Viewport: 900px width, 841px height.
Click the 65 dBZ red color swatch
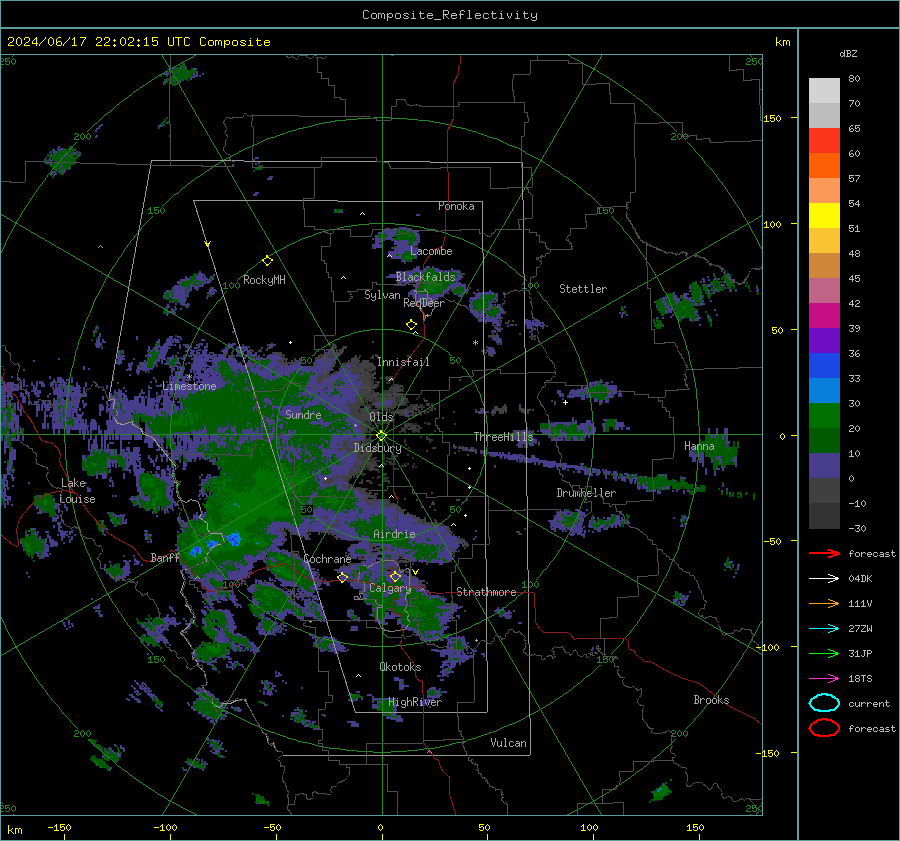[x=824, y=141]
